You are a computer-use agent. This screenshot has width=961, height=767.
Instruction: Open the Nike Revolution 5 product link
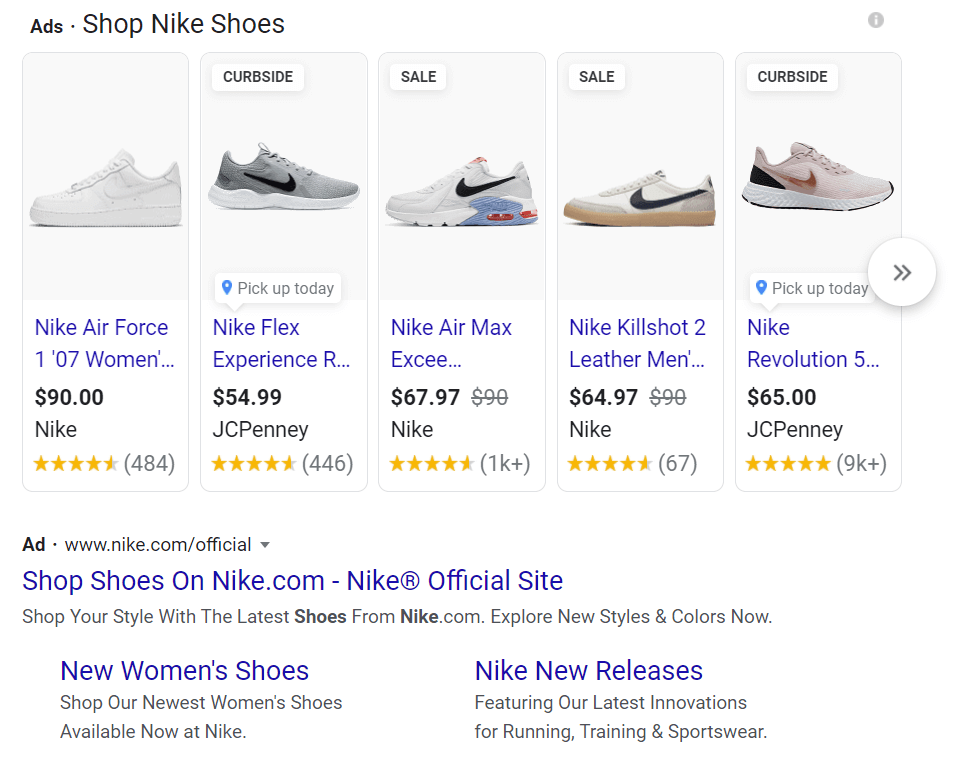point(812,343)
